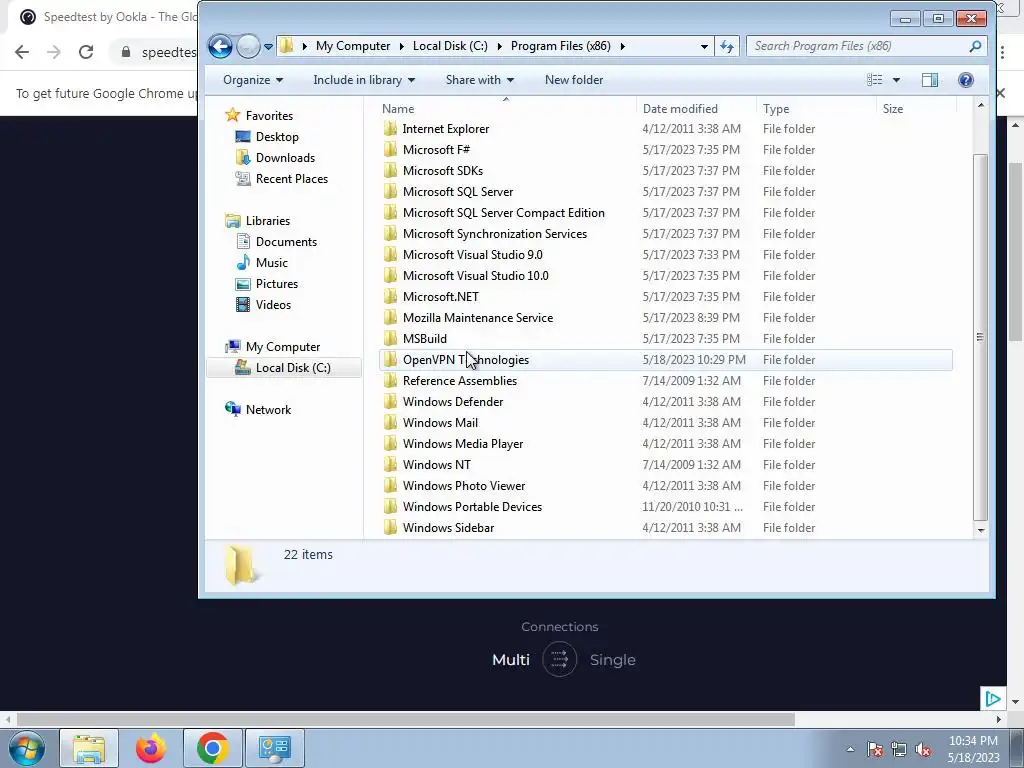The width and height of the screenshot is (1024, 768).
Task: Open Recent Places in the navigation pane
Action: tap(291, 178)
